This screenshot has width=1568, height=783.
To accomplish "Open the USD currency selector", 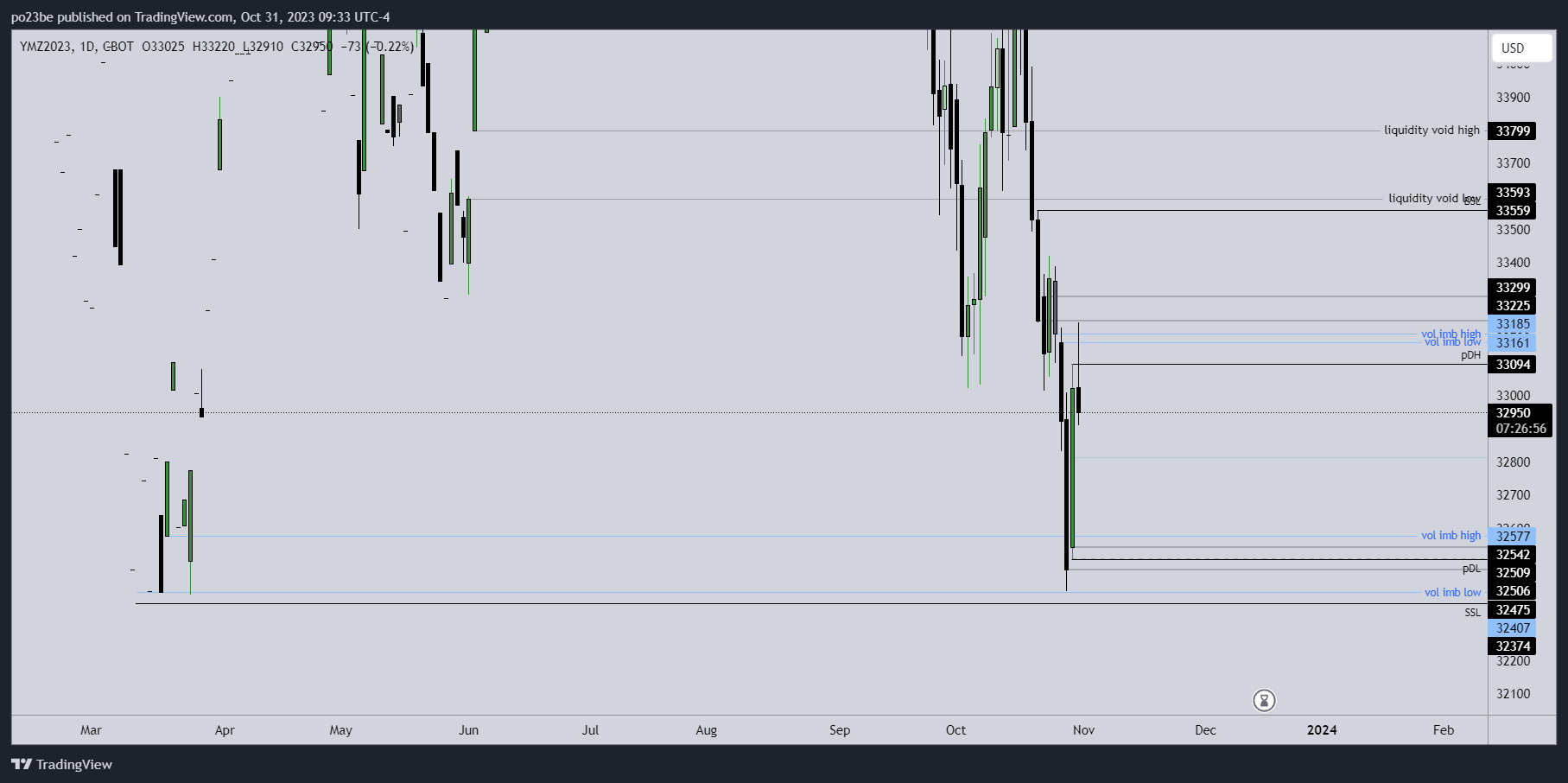I will [x=1520, y=48].
